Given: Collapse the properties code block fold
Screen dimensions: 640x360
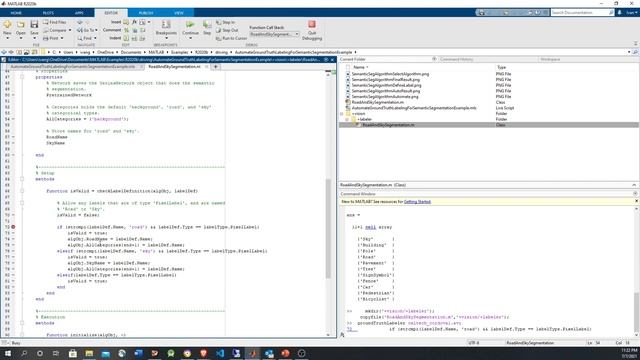Looking at the screenshot, I should 22,77.
